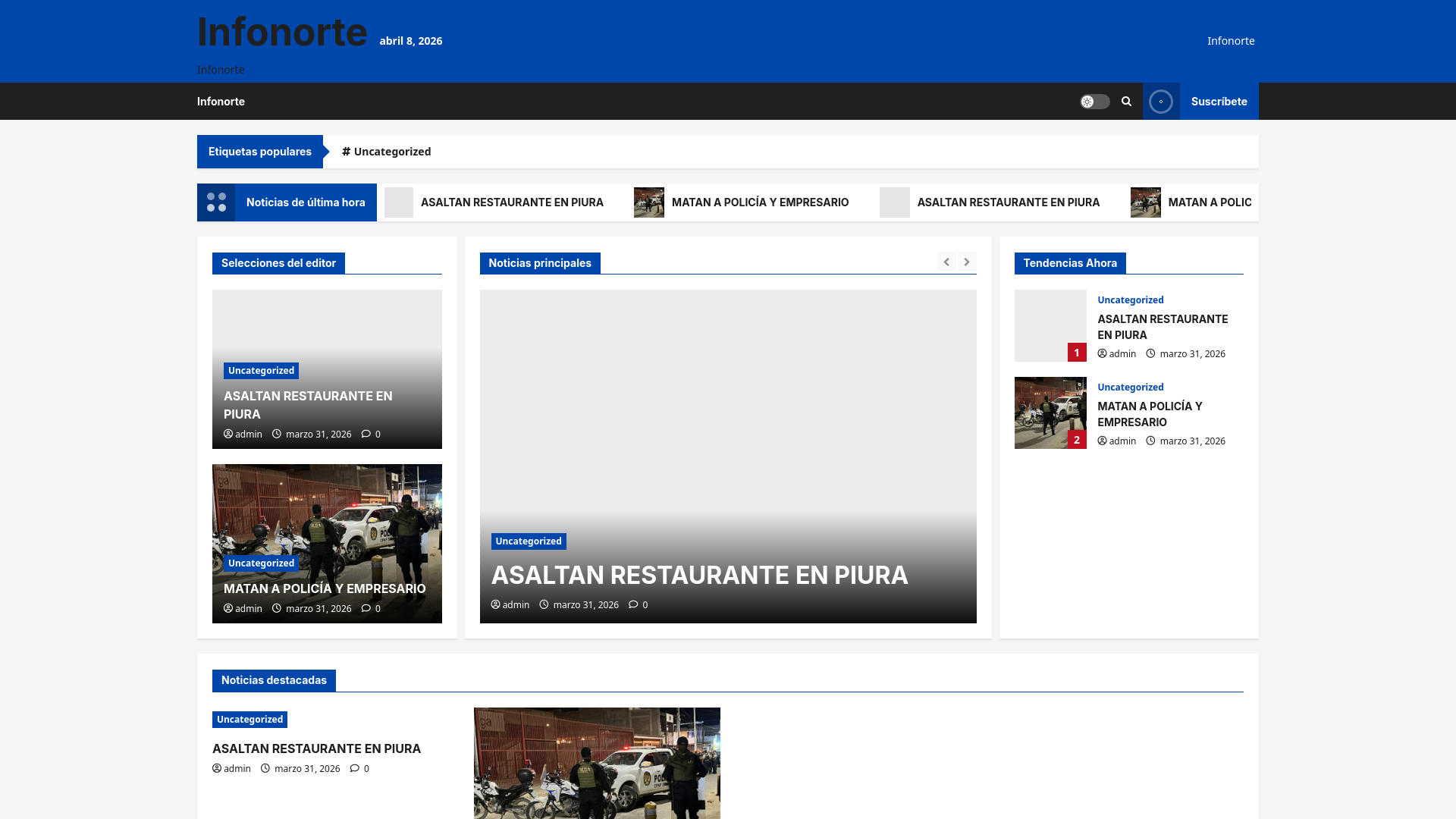1456x819 pixels.
Task: Open Uncategorized badge on editor's MATAN card
Action: click(261, 563)
